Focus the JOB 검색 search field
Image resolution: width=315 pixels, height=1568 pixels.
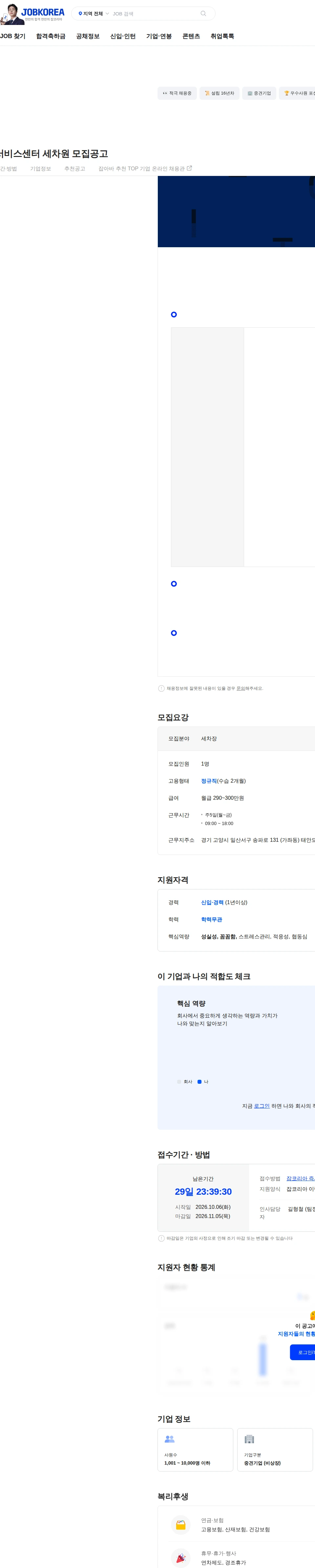tap(155, 13)
